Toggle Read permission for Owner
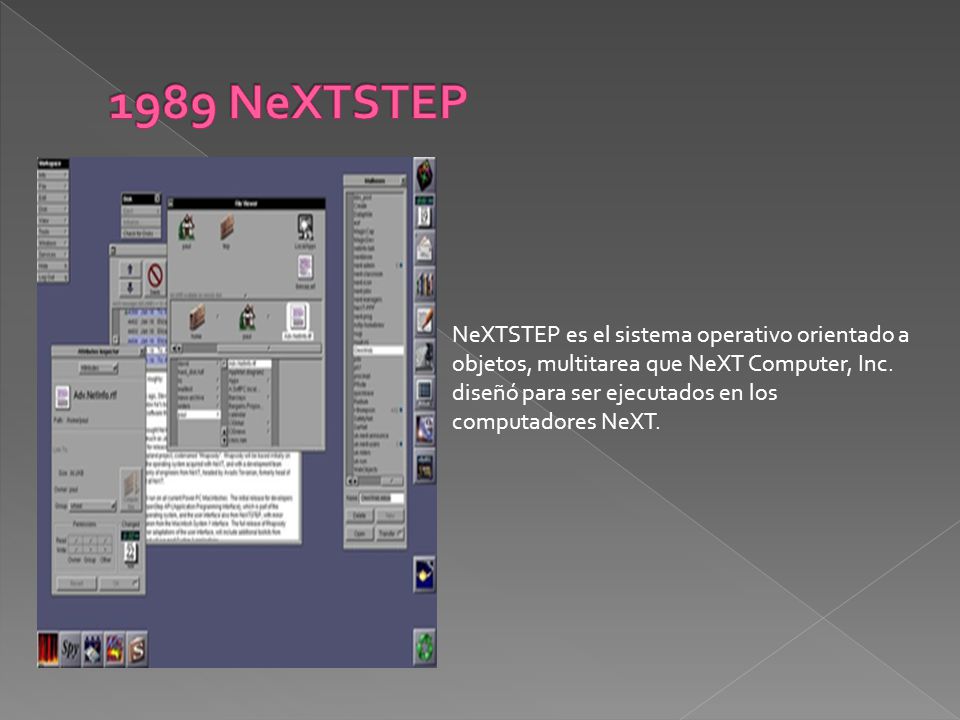Screen dimensions: 960x720 click(74, 540)
